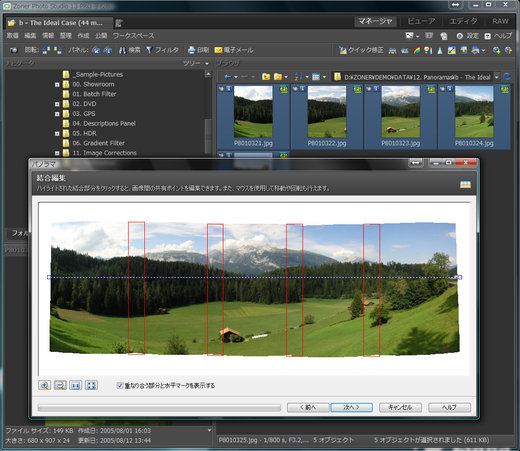Click the 1:1 actual size icon

click(x=76, y=385)
